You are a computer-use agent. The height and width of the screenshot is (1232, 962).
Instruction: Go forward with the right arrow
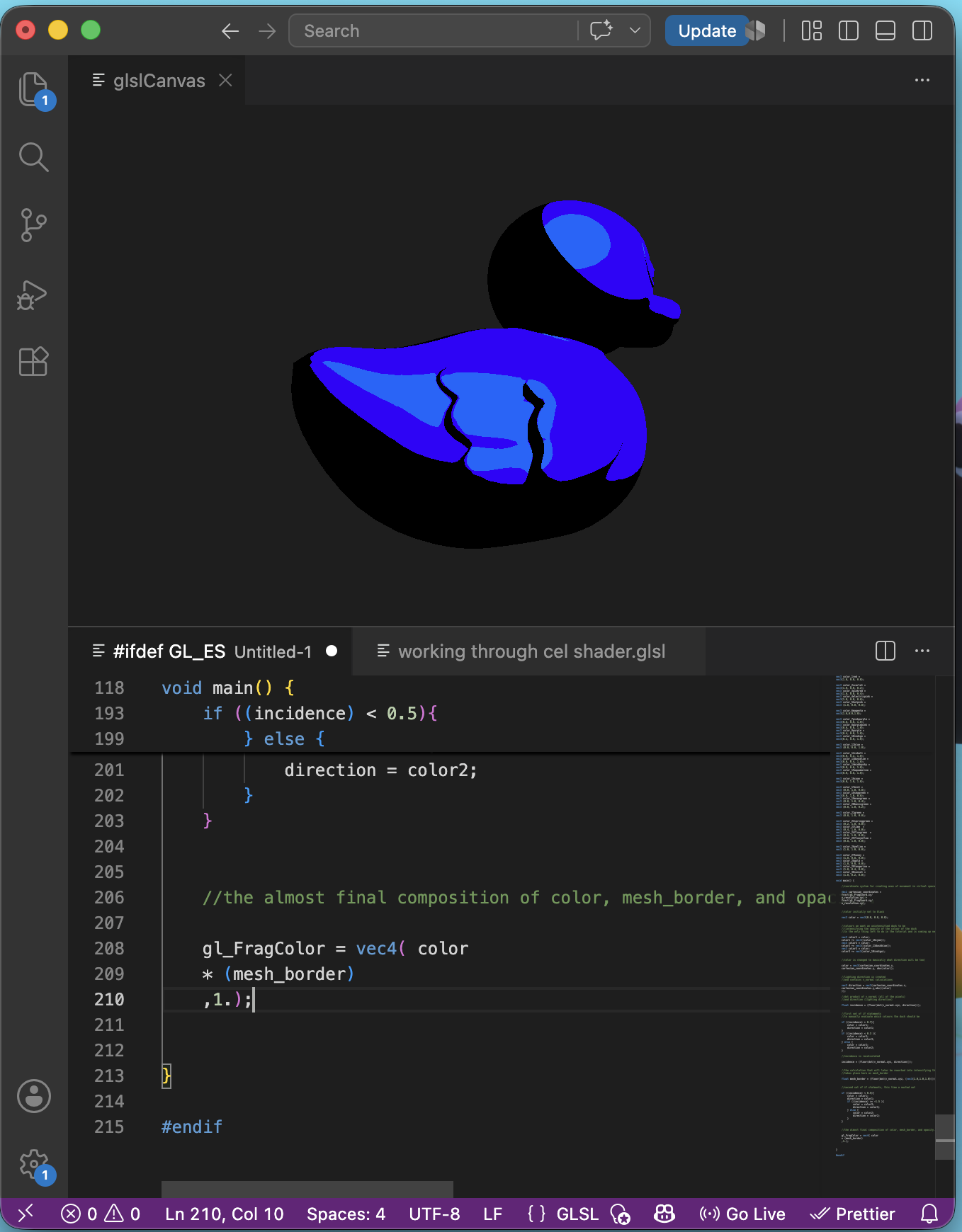[267, 31]
